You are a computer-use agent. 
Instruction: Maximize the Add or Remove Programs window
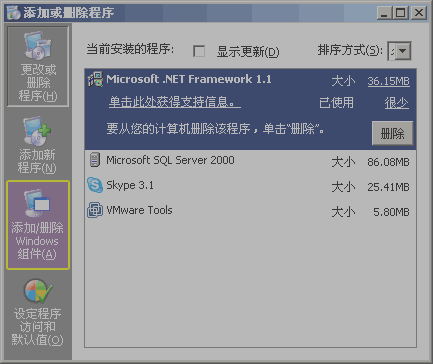401,13
